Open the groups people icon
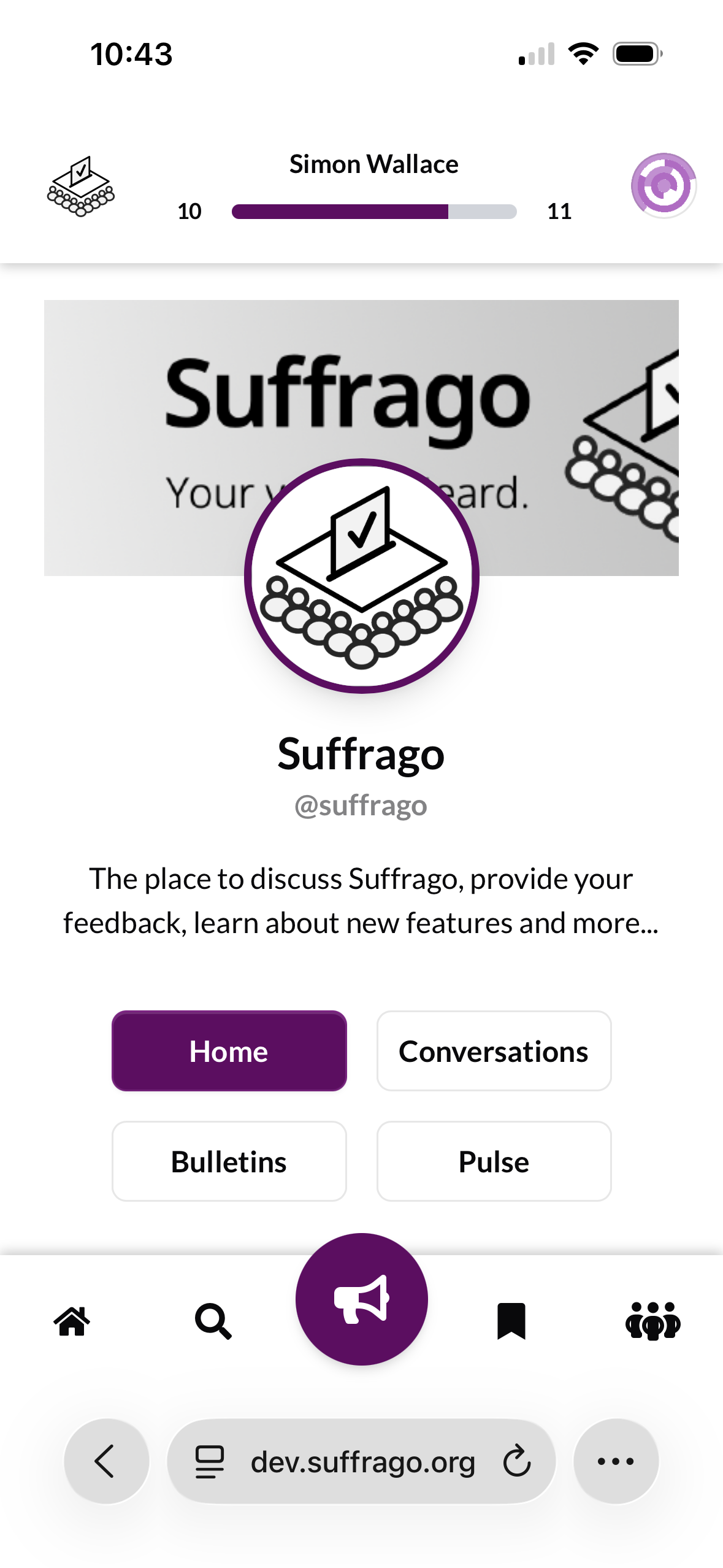This screenshot has height=1568, width=723. 652,1320
